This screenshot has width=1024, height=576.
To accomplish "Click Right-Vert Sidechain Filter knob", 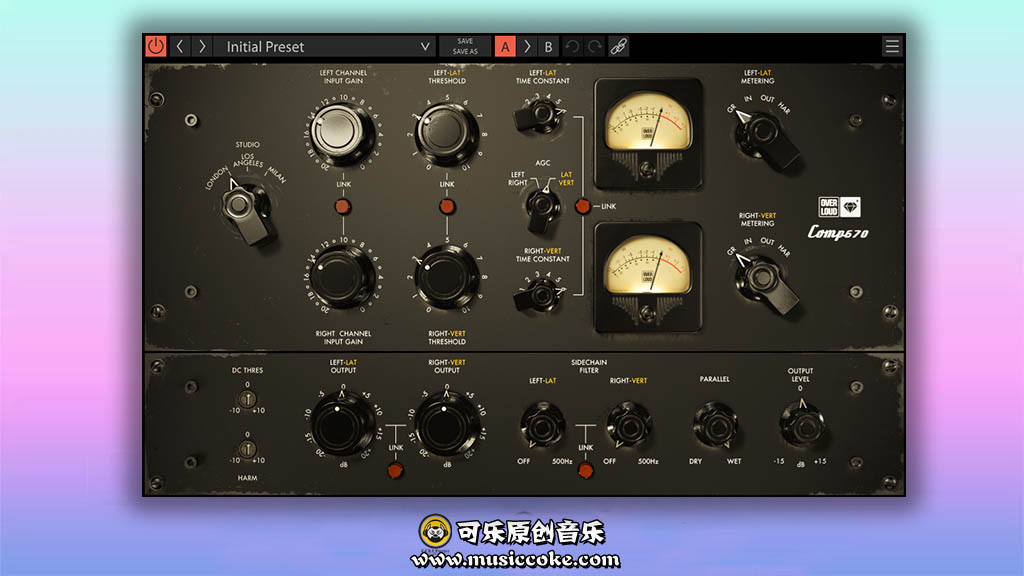I will [628, 425].
